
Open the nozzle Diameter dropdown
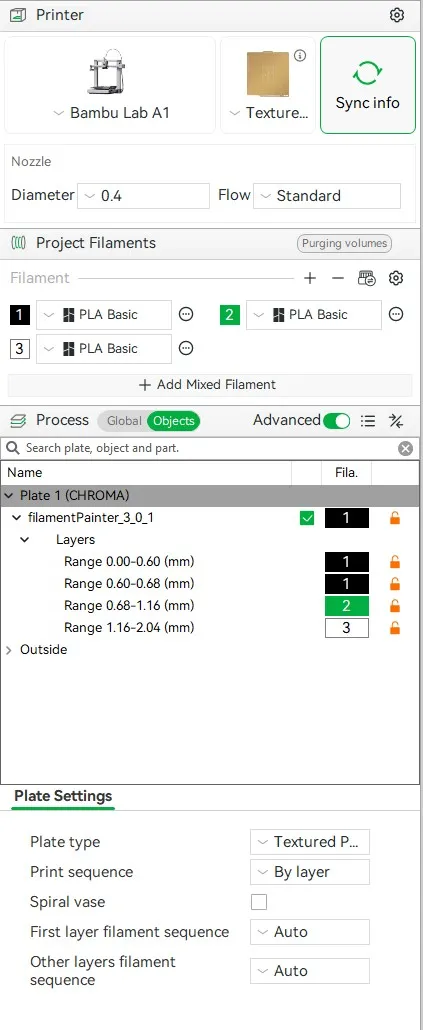(x=144, y=196)
